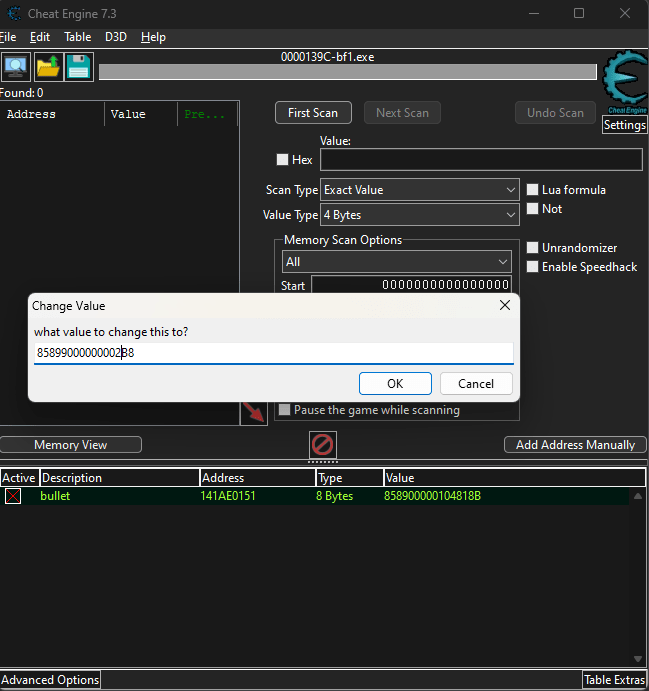Screen dimensions: 649x691
Task: Confirm with OK in Change Value dialog
Action: (x=395, y=383)
